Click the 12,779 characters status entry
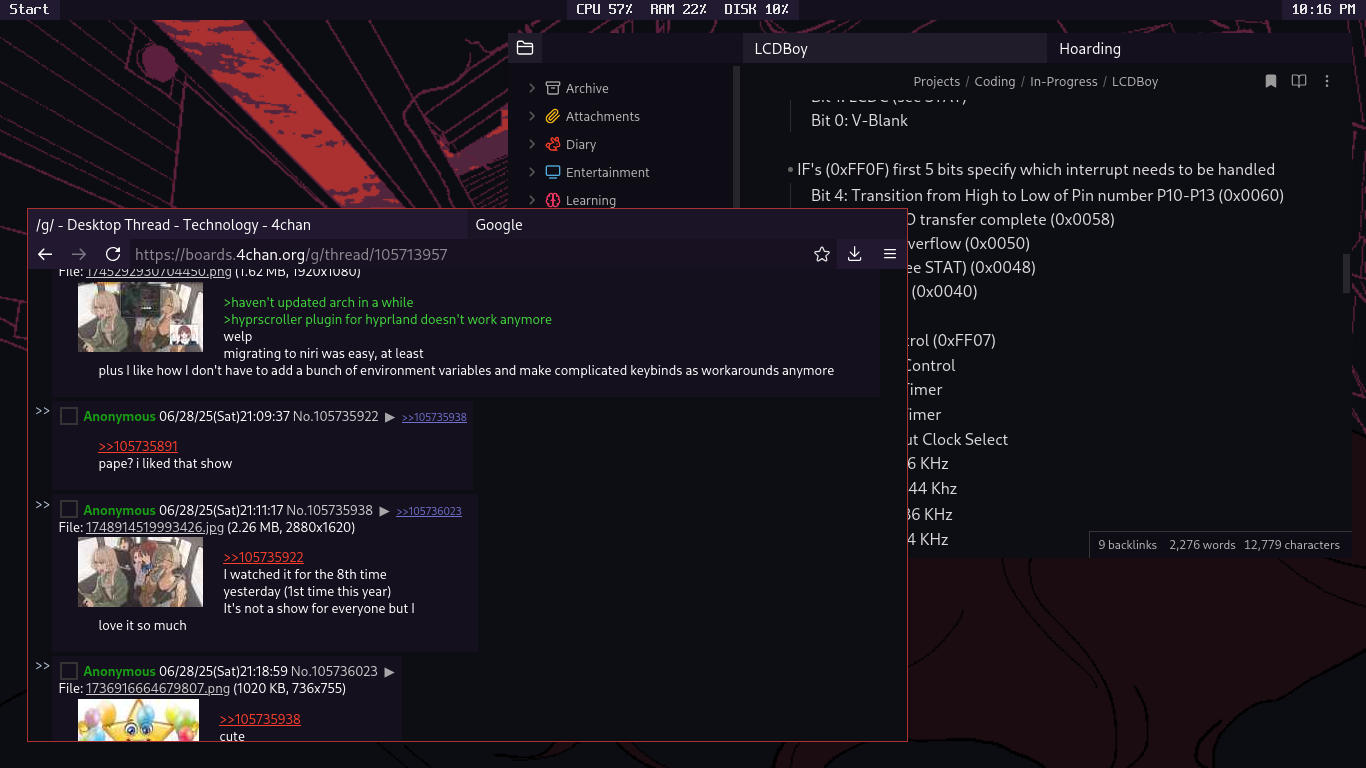 pyautogui.click(x=1292, y=545)
